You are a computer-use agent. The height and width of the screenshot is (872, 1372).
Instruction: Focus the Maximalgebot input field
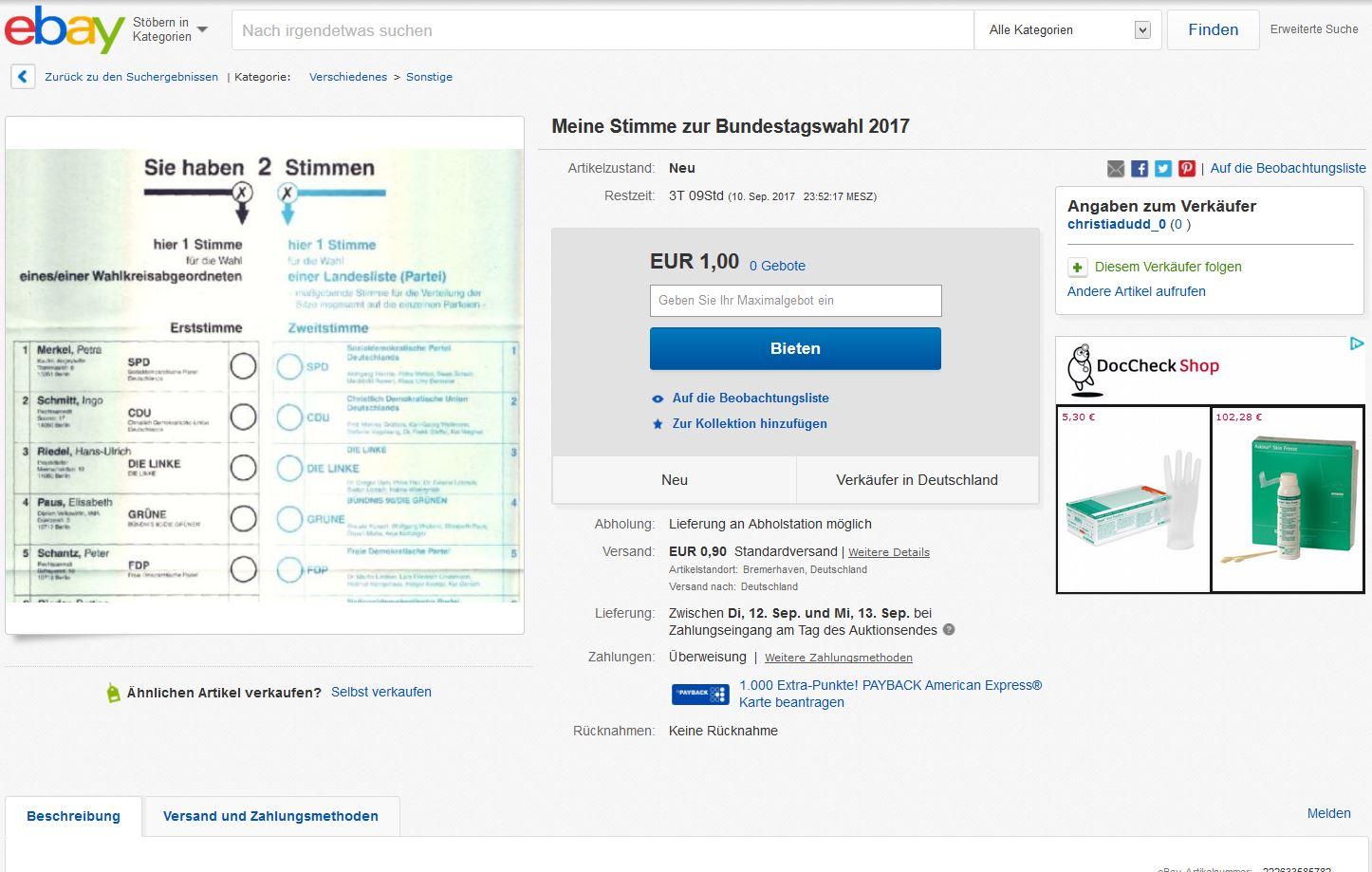(x=795, y=301)
